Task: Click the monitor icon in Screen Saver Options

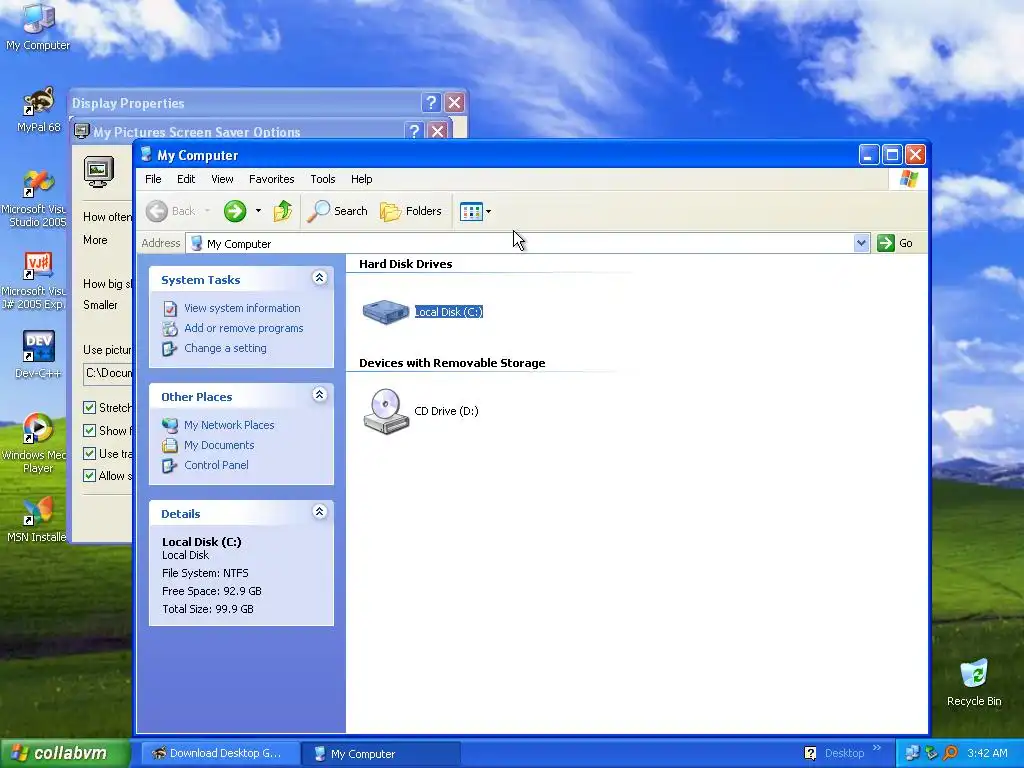Action: (99, 172)
